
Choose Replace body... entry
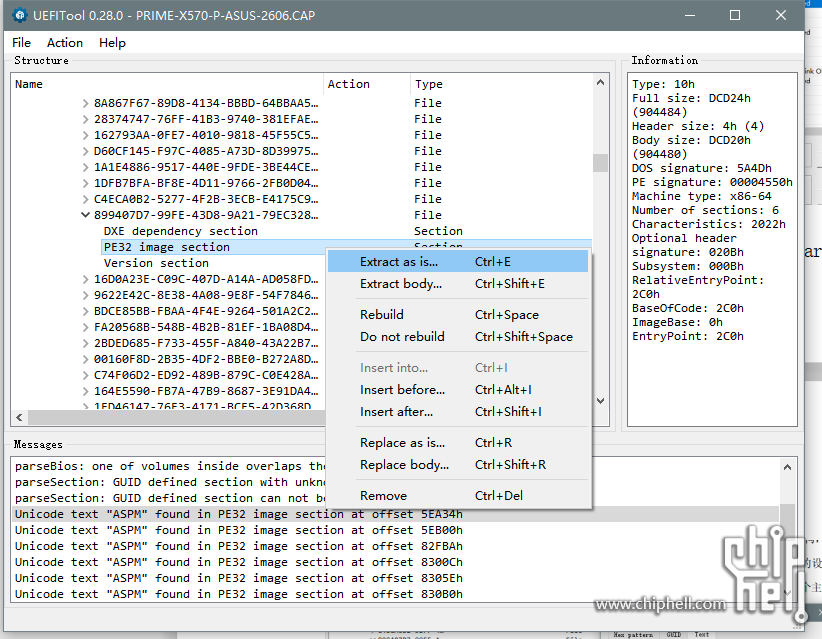coord(458,464)
